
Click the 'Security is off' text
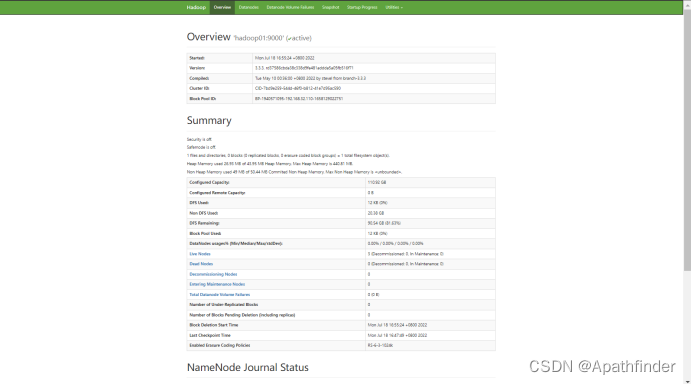(199, 139)
